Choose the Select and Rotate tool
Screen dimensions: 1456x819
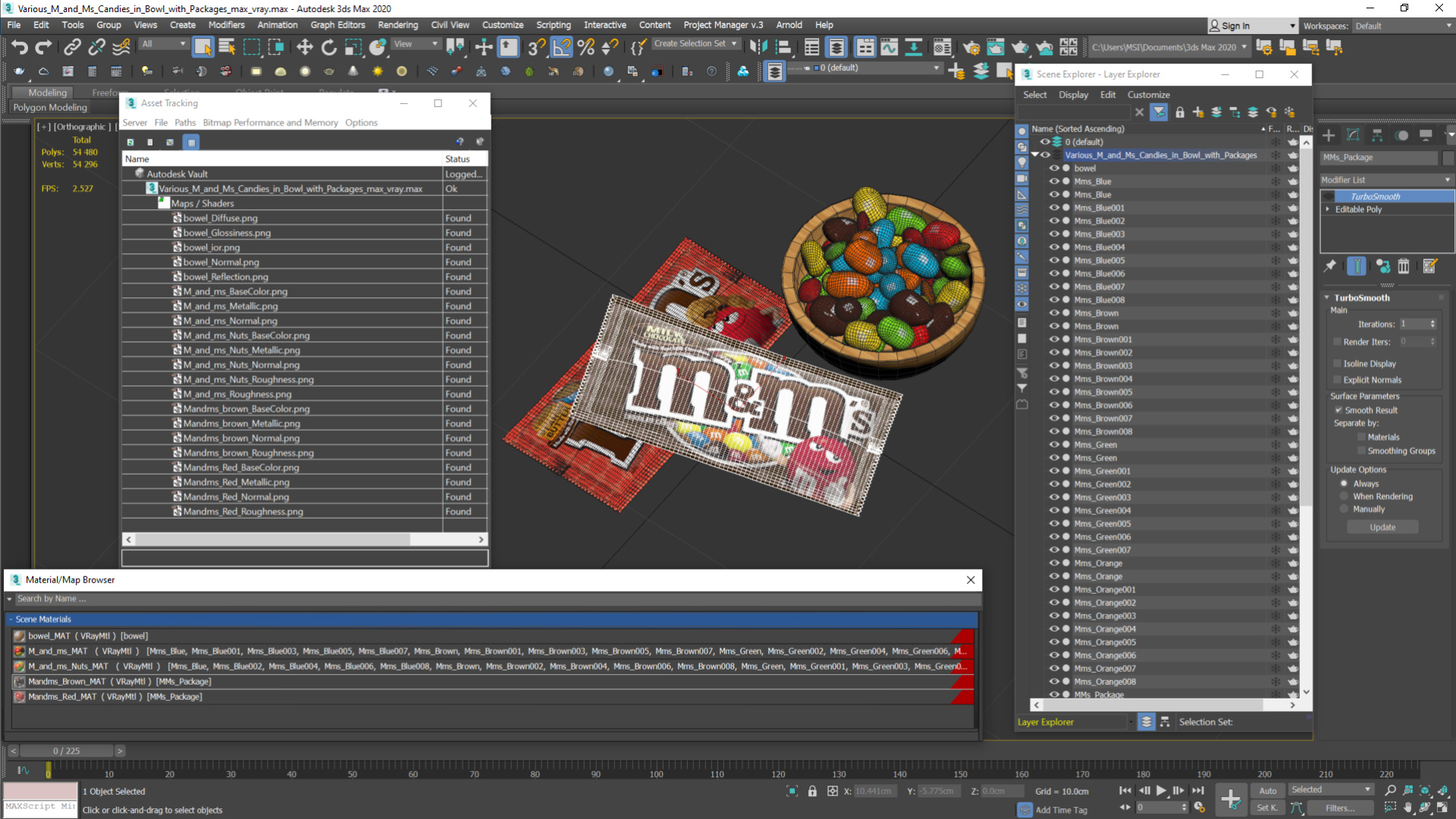point(328,47)
